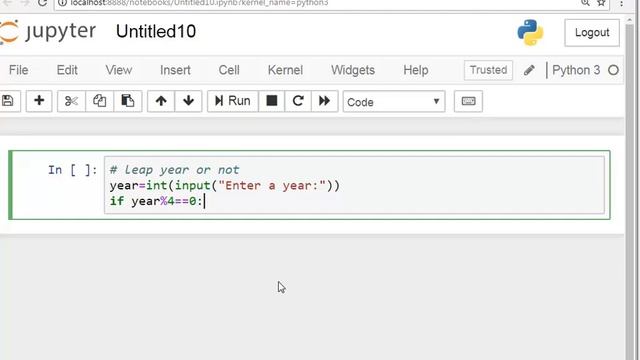Paste cells below icon
This screenshot has height=360, width=640.
coord(127,101)
